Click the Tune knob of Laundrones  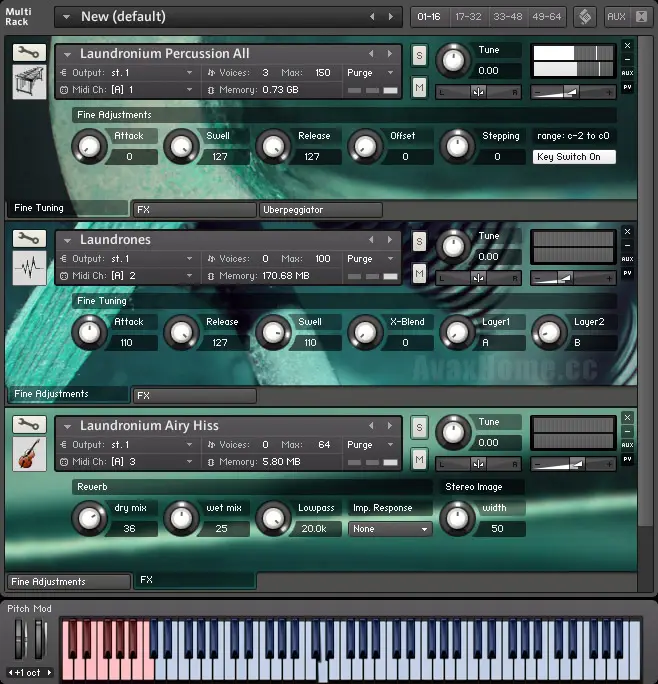(x=453, y=246)
